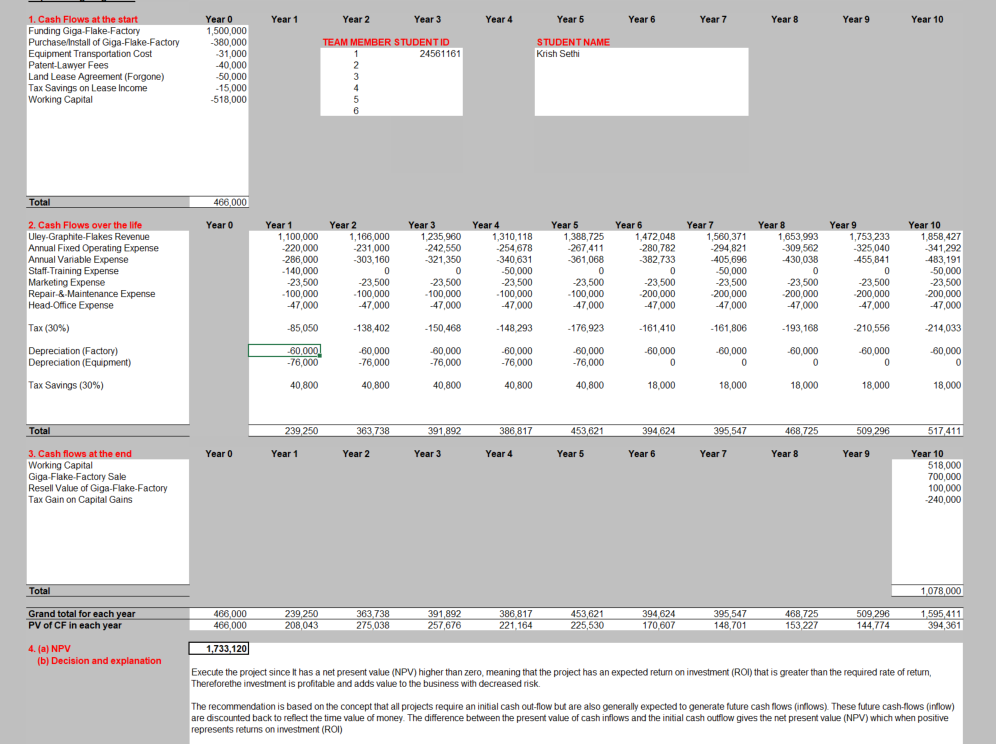
Task: Select the Repair-&-Maintenance Expense label
Action: click(91, 294)
